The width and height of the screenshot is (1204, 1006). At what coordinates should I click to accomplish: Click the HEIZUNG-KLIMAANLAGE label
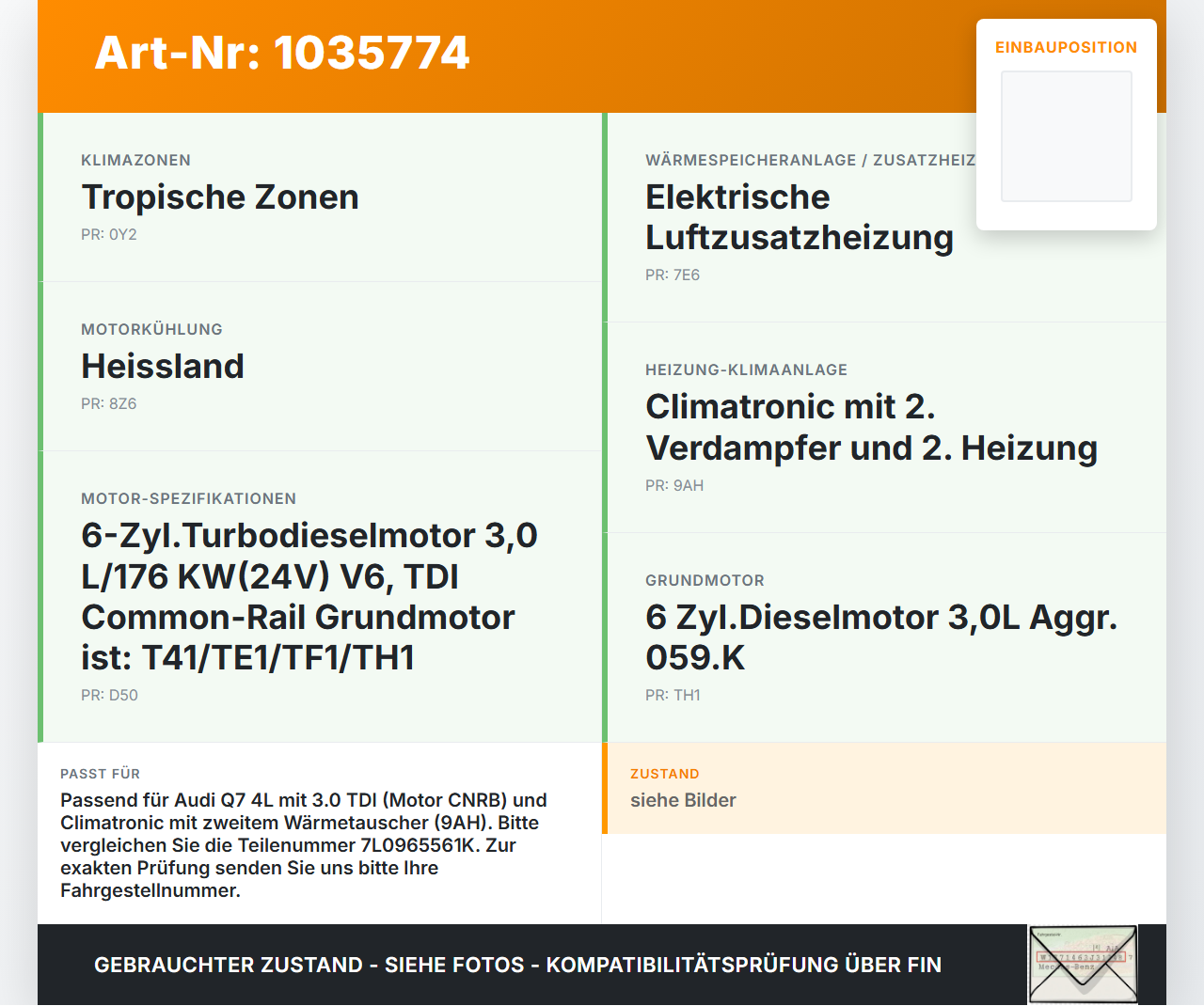click(x=746, y=370)
